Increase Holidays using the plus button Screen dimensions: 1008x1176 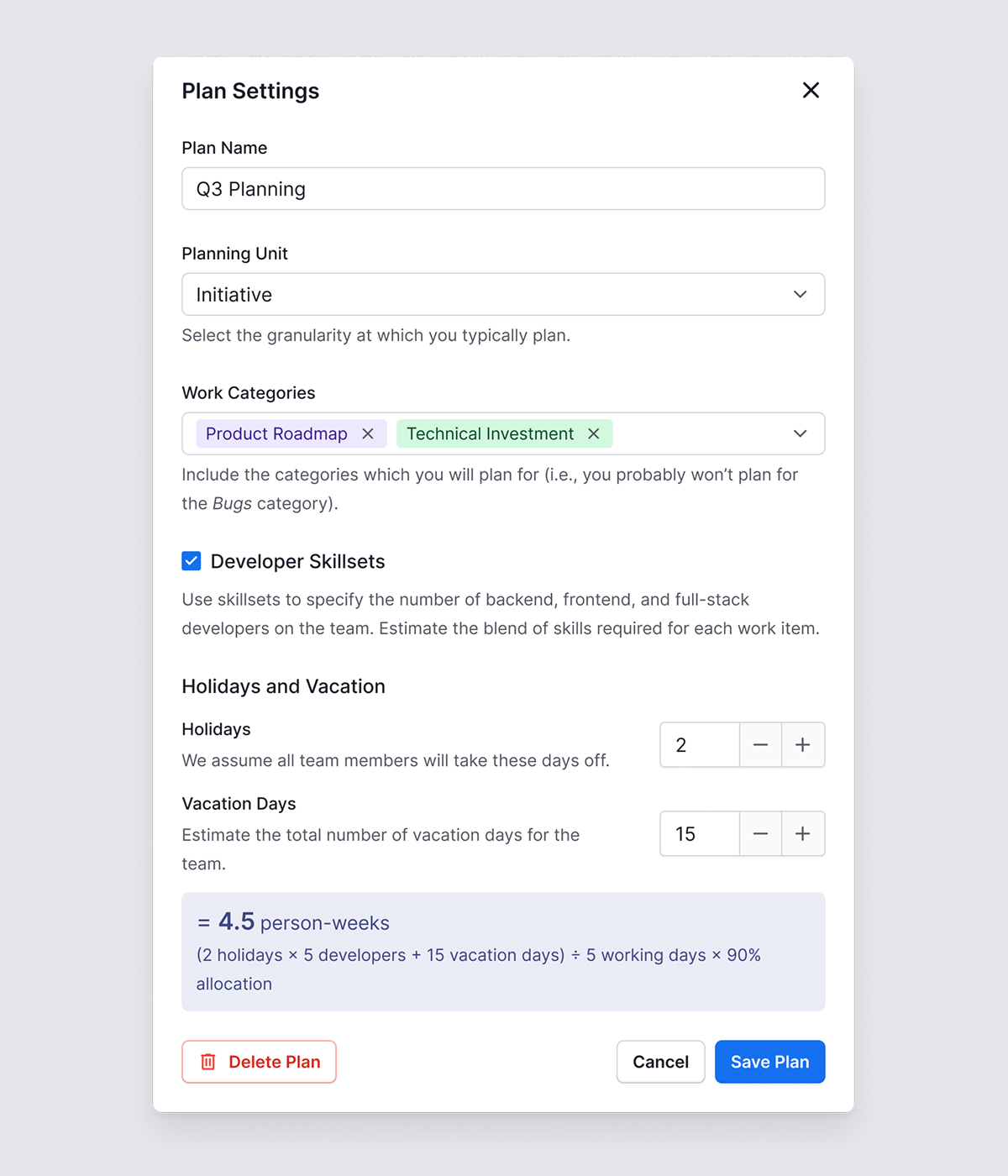[802, 744]
